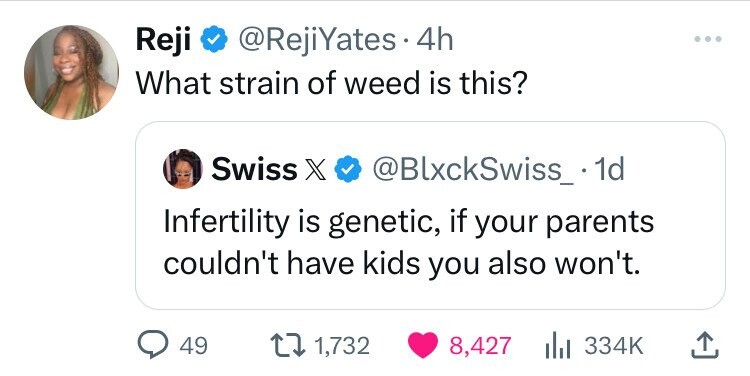Click the reply speech bubble icon

click(150, 345)
